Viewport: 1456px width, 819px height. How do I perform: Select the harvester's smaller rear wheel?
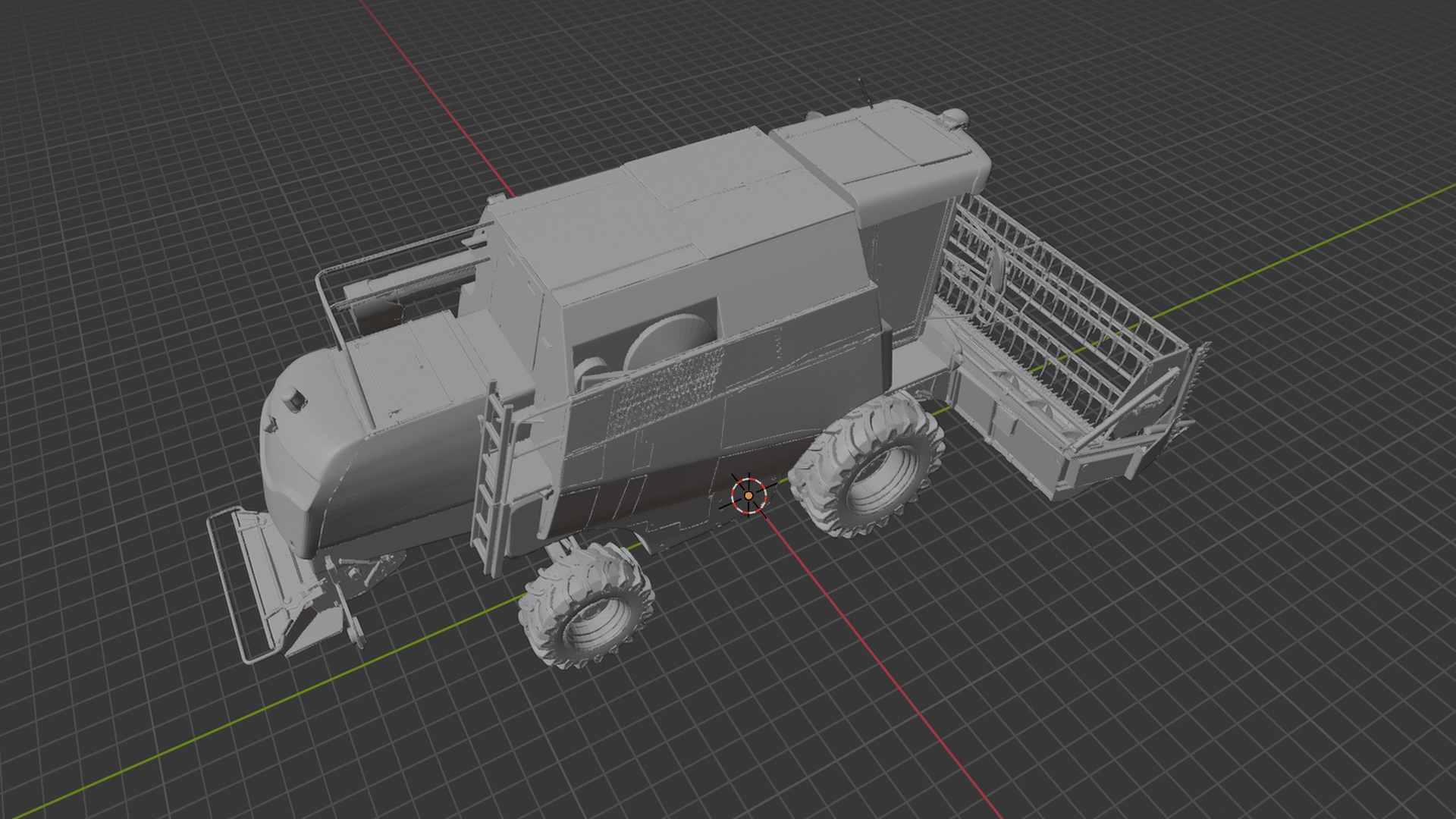(588, 607)
